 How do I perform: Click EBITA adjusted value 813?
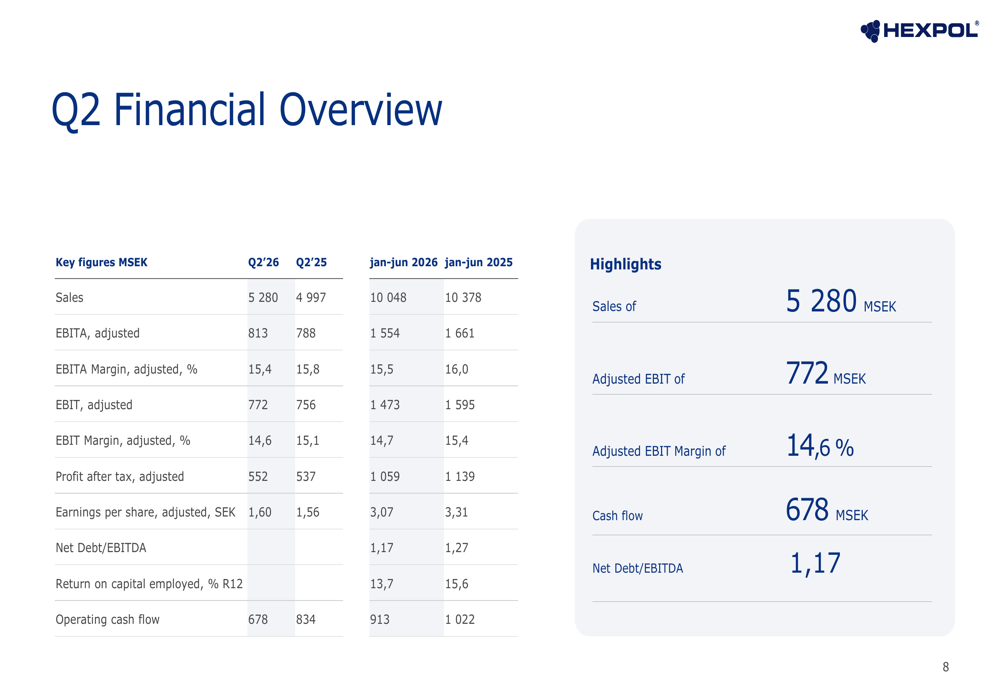258,333
